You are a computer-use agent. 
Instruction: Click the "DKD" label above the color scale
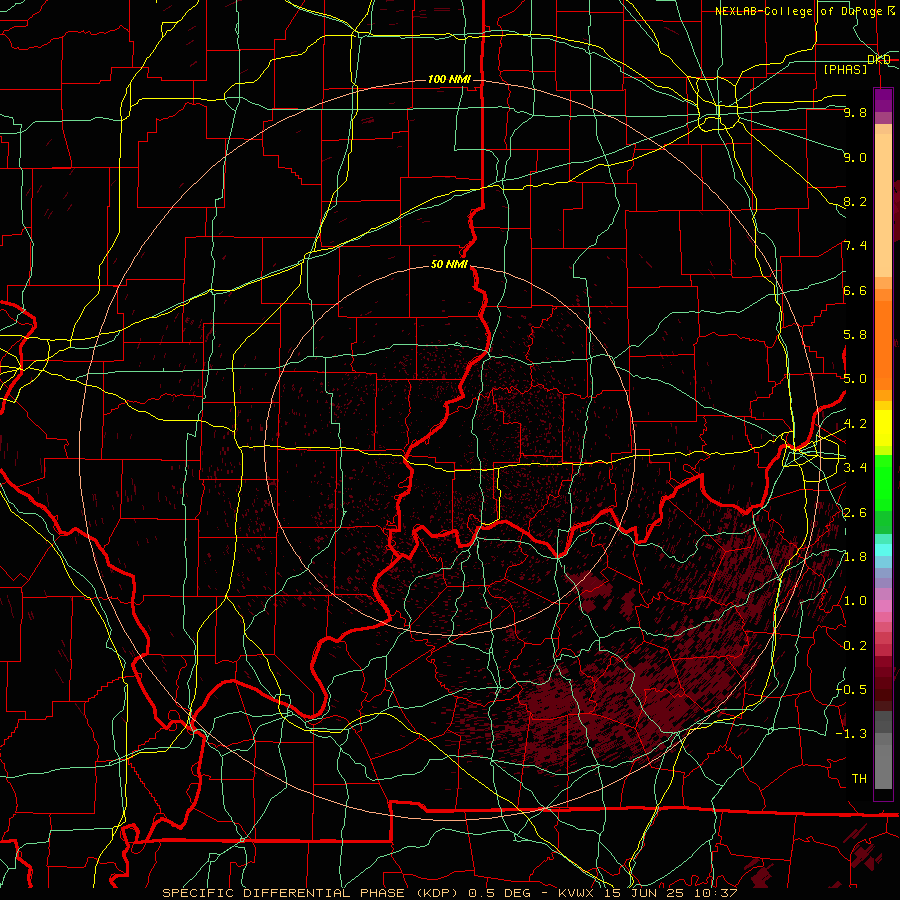click(x=879, y=59)
